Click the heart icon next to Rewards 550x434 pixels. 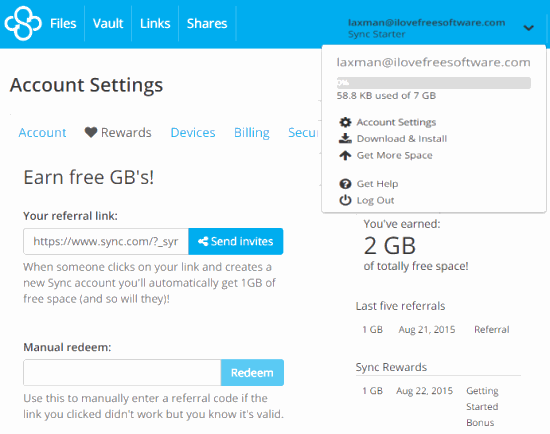91,132
